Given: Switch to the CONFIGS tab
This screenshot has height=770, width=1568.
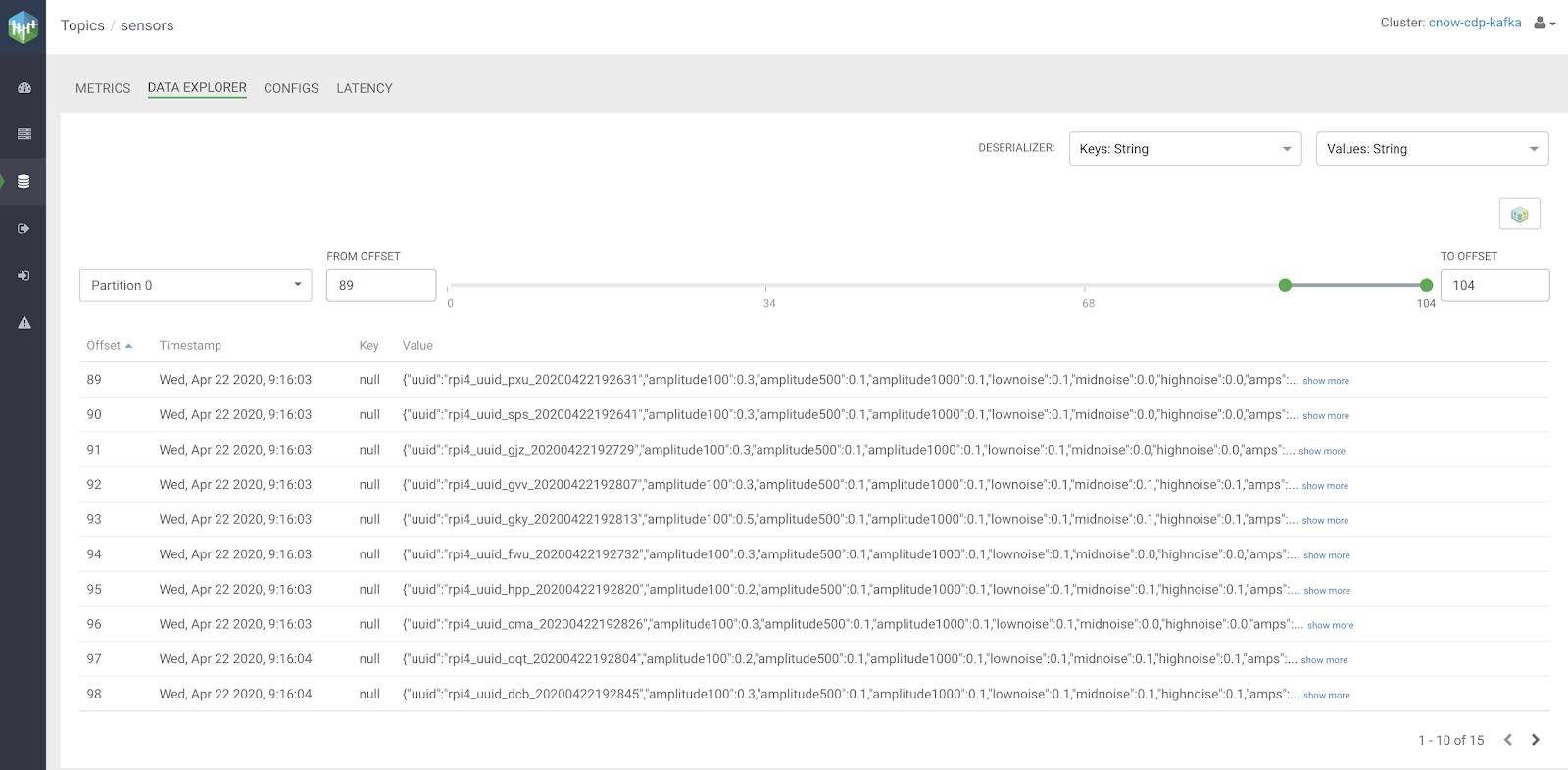Looking at the screenshot, I should pos(291,88).
